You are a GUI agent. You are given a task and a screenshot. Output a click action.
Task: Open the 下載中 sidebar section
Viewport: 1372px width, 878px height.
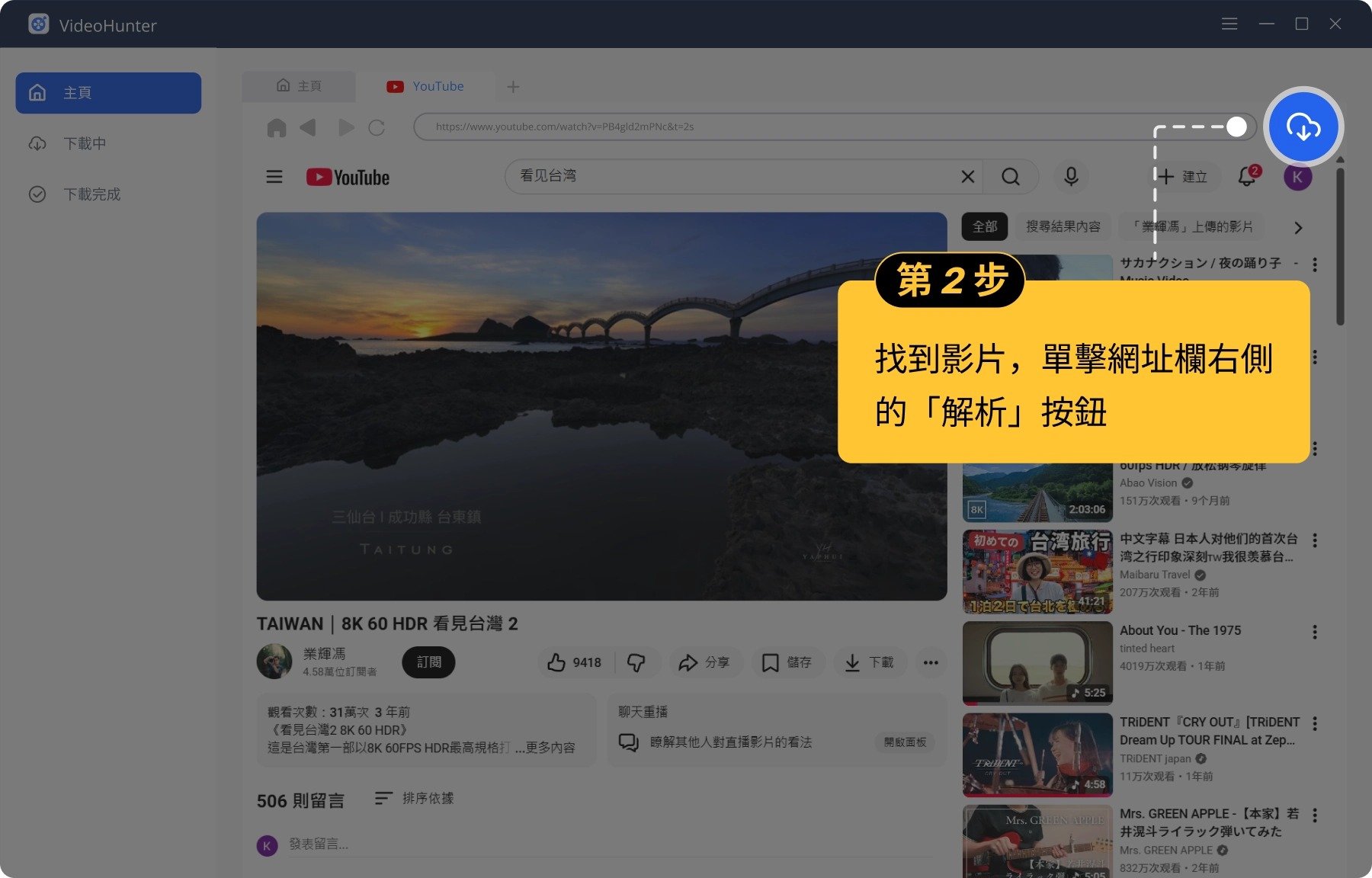pyautogui.click(x=108, y=143)
